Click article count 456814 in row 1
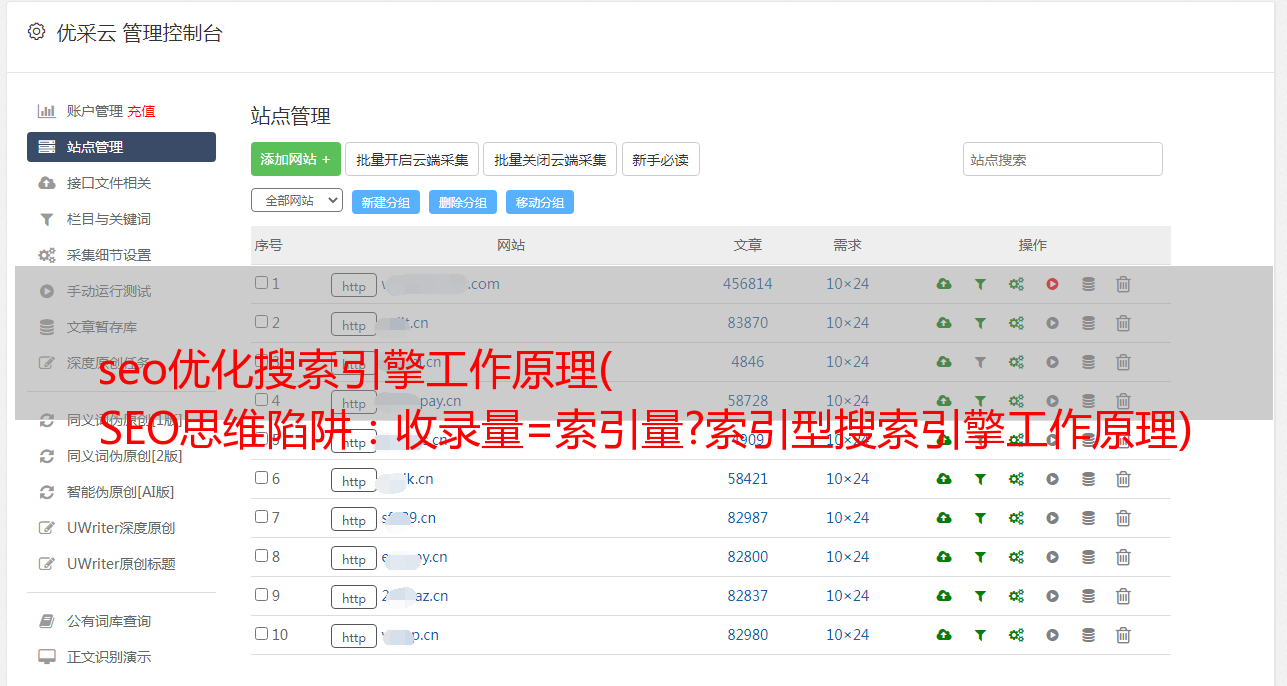This screenshot has height=686, width=1287. (x=748, y=284)
